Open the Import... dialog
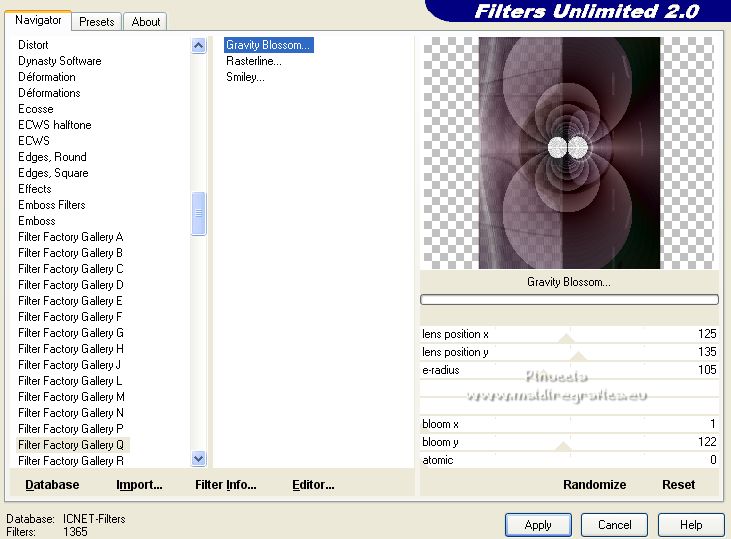This screenshot has width=731, height=539. tap(139, 485)
